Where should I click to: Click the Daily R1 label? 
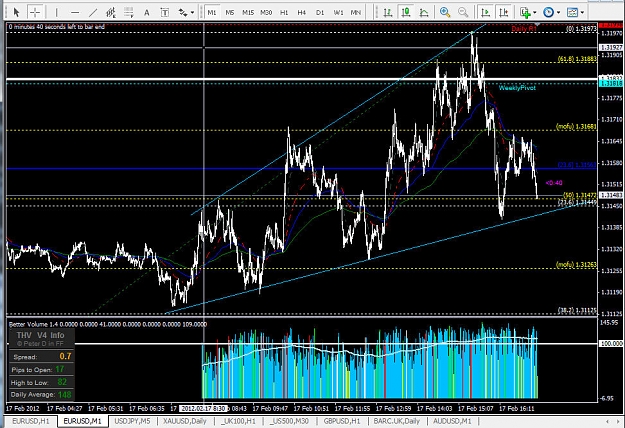click(x=524, y=29)
